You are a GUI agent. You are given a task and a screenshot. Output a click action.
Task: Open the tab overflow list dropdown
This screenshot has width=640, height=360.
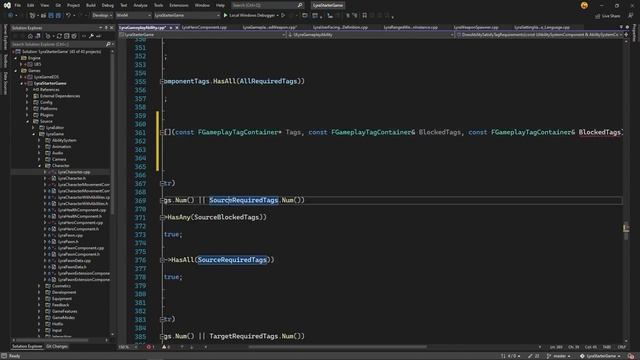(621, 27)
